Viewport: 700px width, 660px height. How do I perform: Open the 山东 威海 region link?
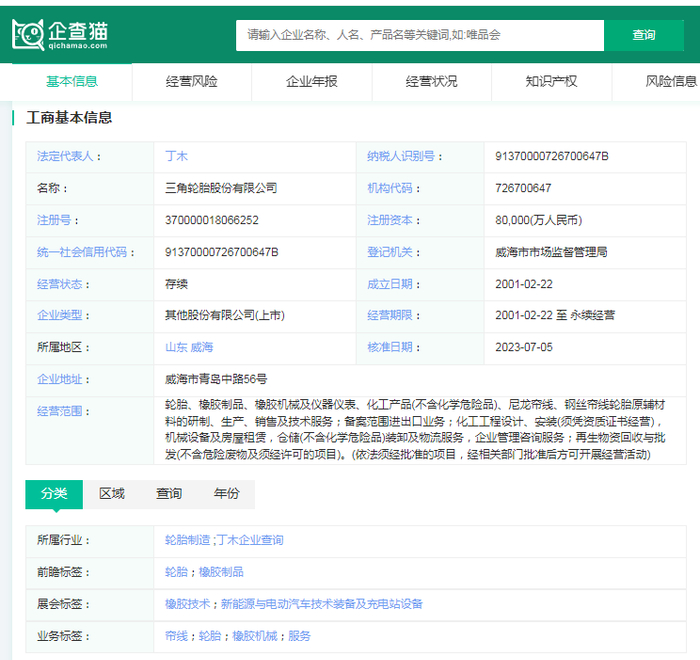(x=189, y=347)
